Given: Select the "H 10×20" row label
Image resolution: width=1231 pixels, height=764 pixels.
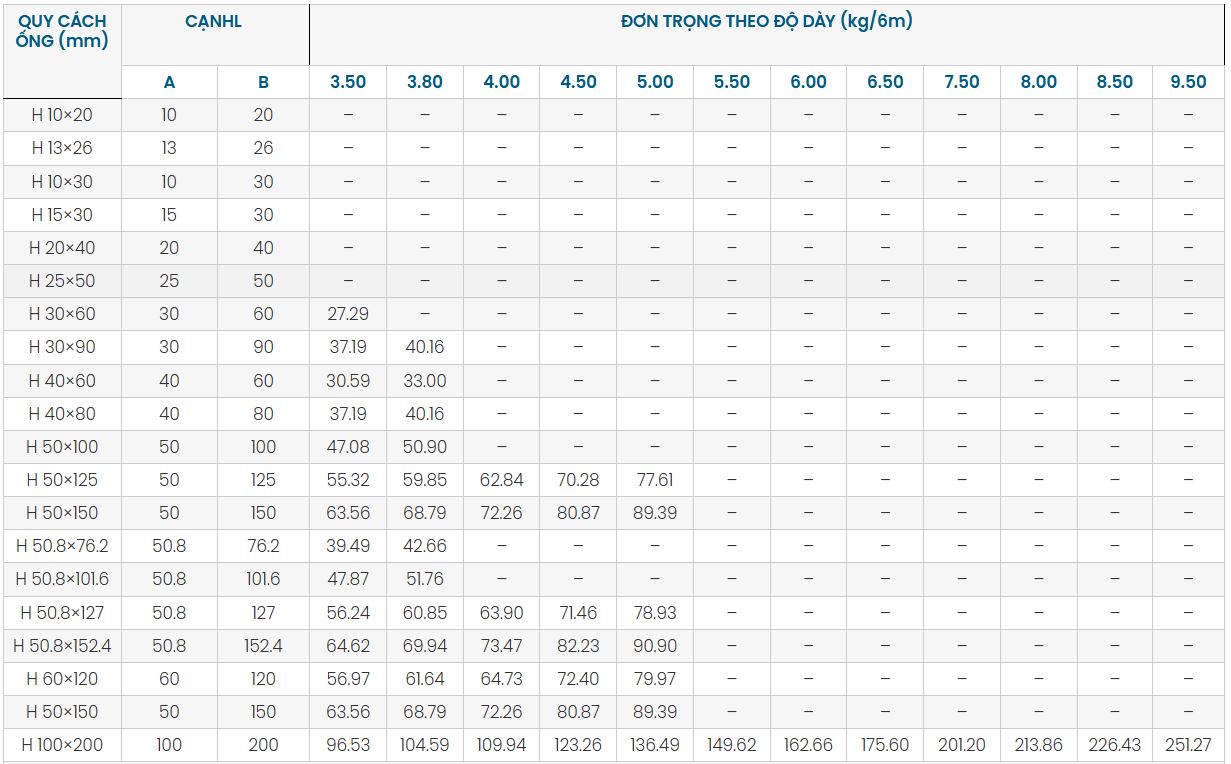Looking at the screenshot, I should (x=62, y=115).
